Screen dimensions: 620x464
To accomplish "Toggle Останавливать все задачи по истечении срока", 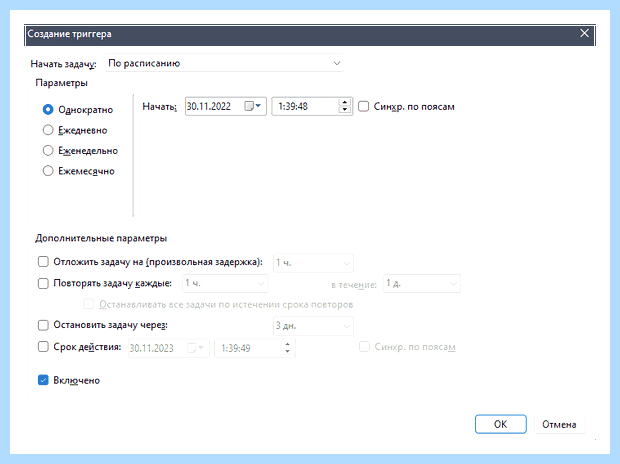I will click(x=89, y=304).
